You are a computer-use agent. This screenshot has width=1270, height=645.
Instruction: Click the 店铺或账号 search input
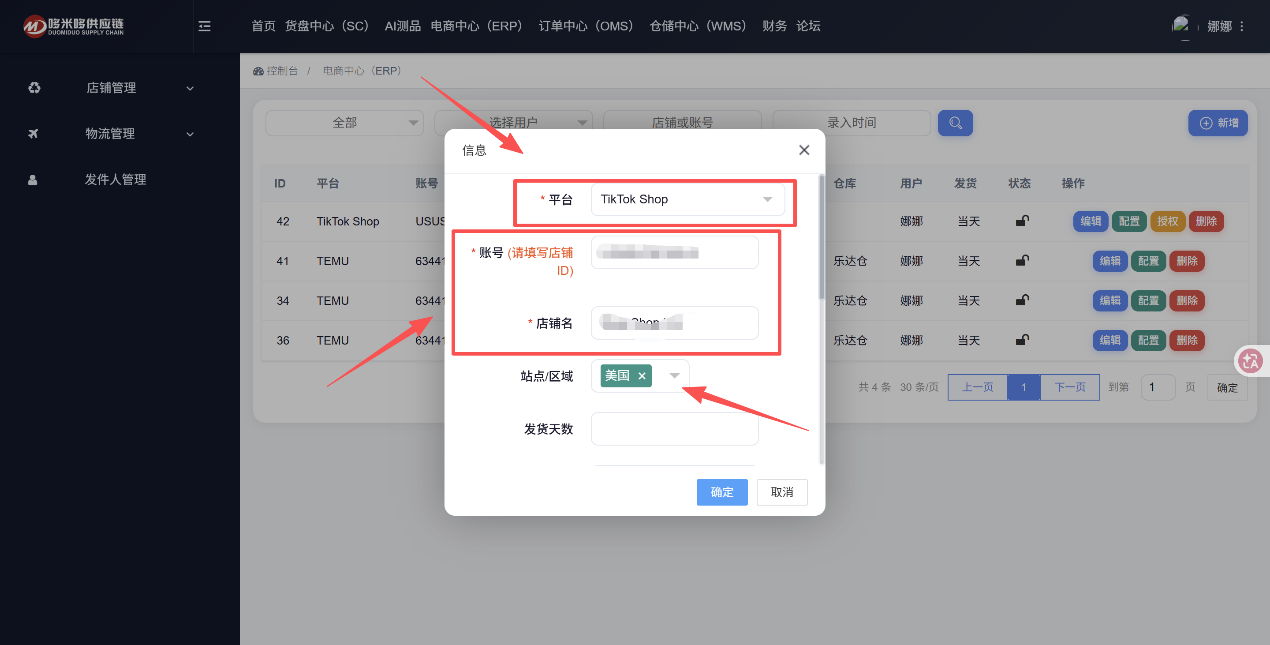point(682,122)
